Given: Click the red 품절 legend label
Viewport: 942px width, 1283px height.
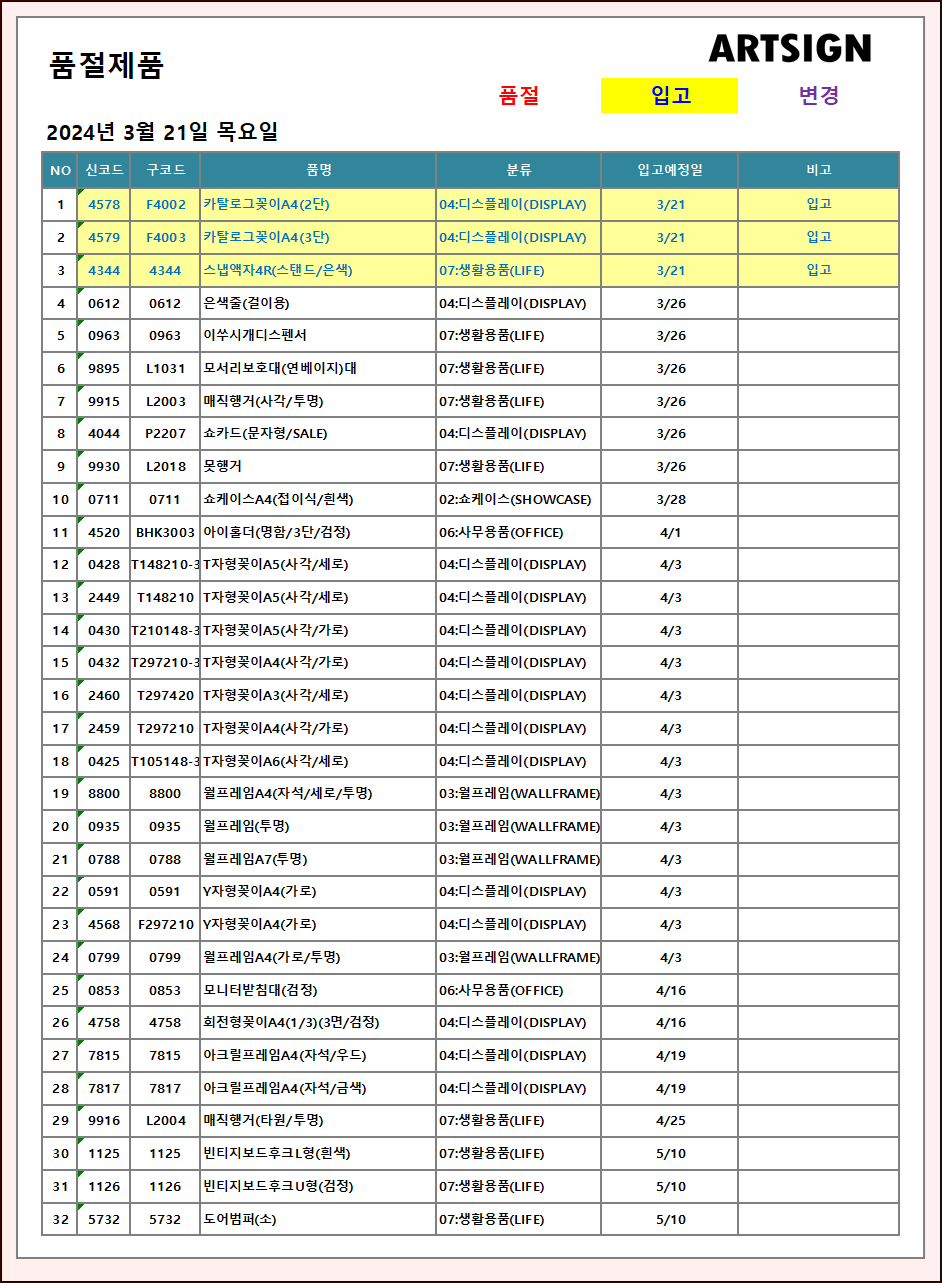Looking at the screenshot, I should pyautogui.click(x=519, y=96).
